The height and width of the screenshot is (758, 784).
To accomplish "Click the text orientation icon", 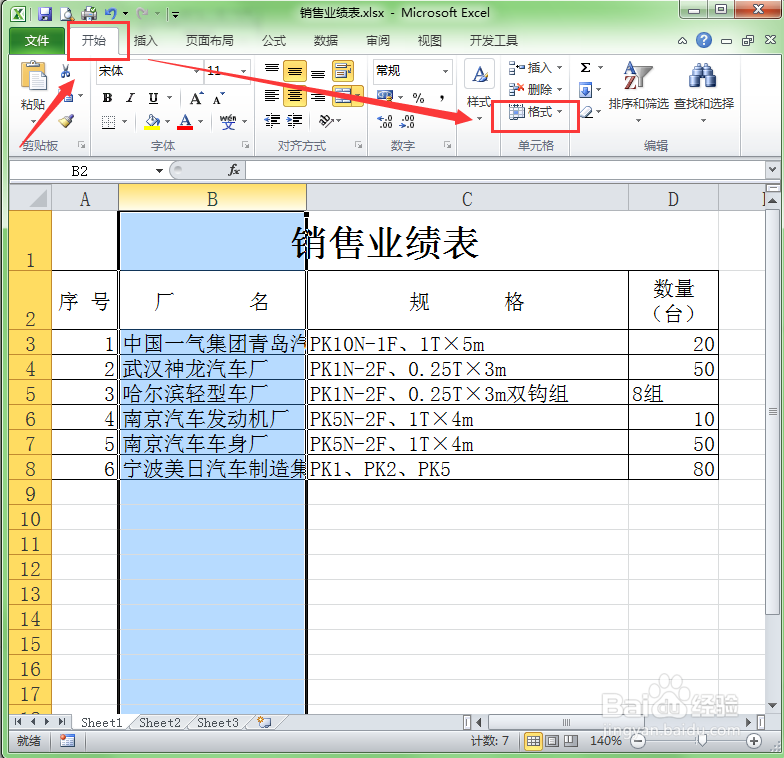I will click(326, 120).
